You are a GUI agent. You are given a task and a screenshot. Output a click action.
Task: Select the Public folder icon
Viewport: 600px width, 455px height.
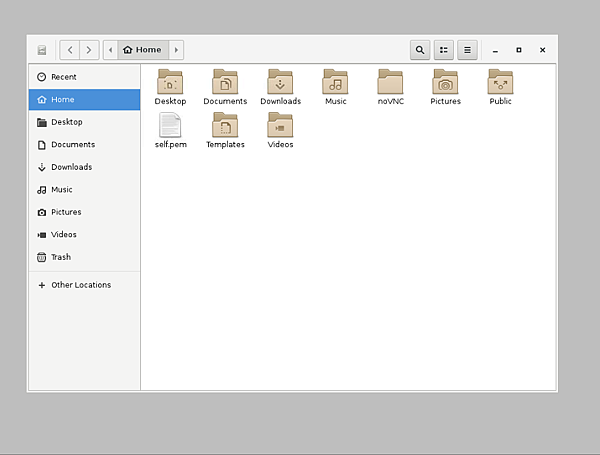click(500, 83)
